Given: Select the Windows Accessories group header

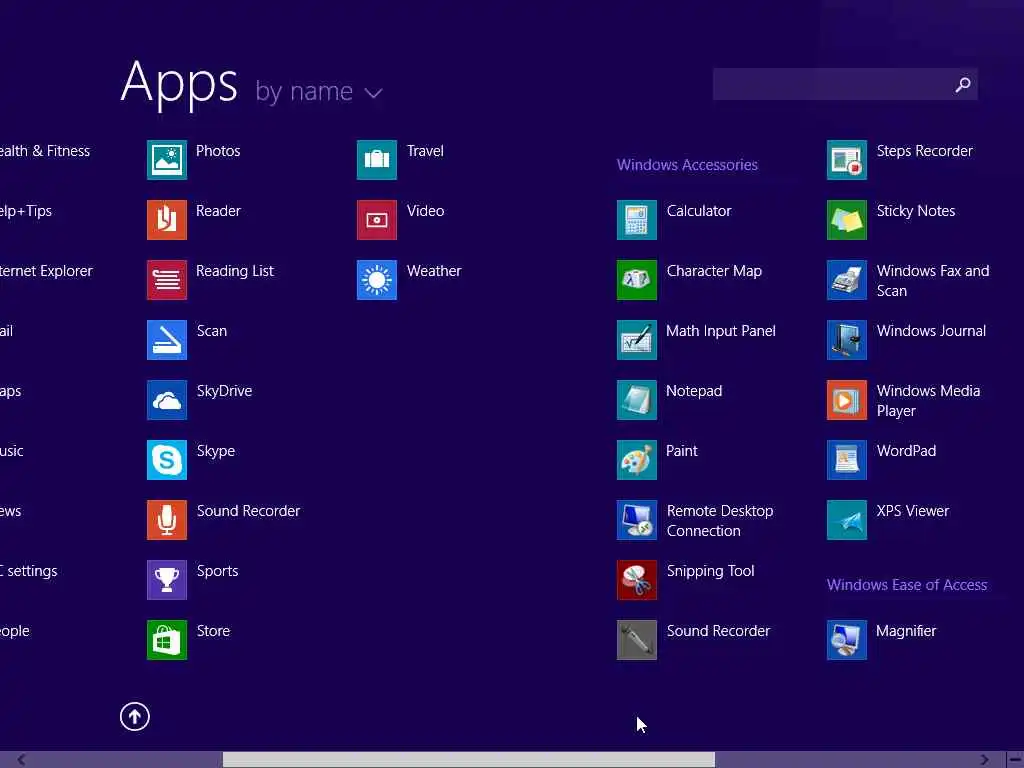Looking at the screenshot, I should (687, 165).
